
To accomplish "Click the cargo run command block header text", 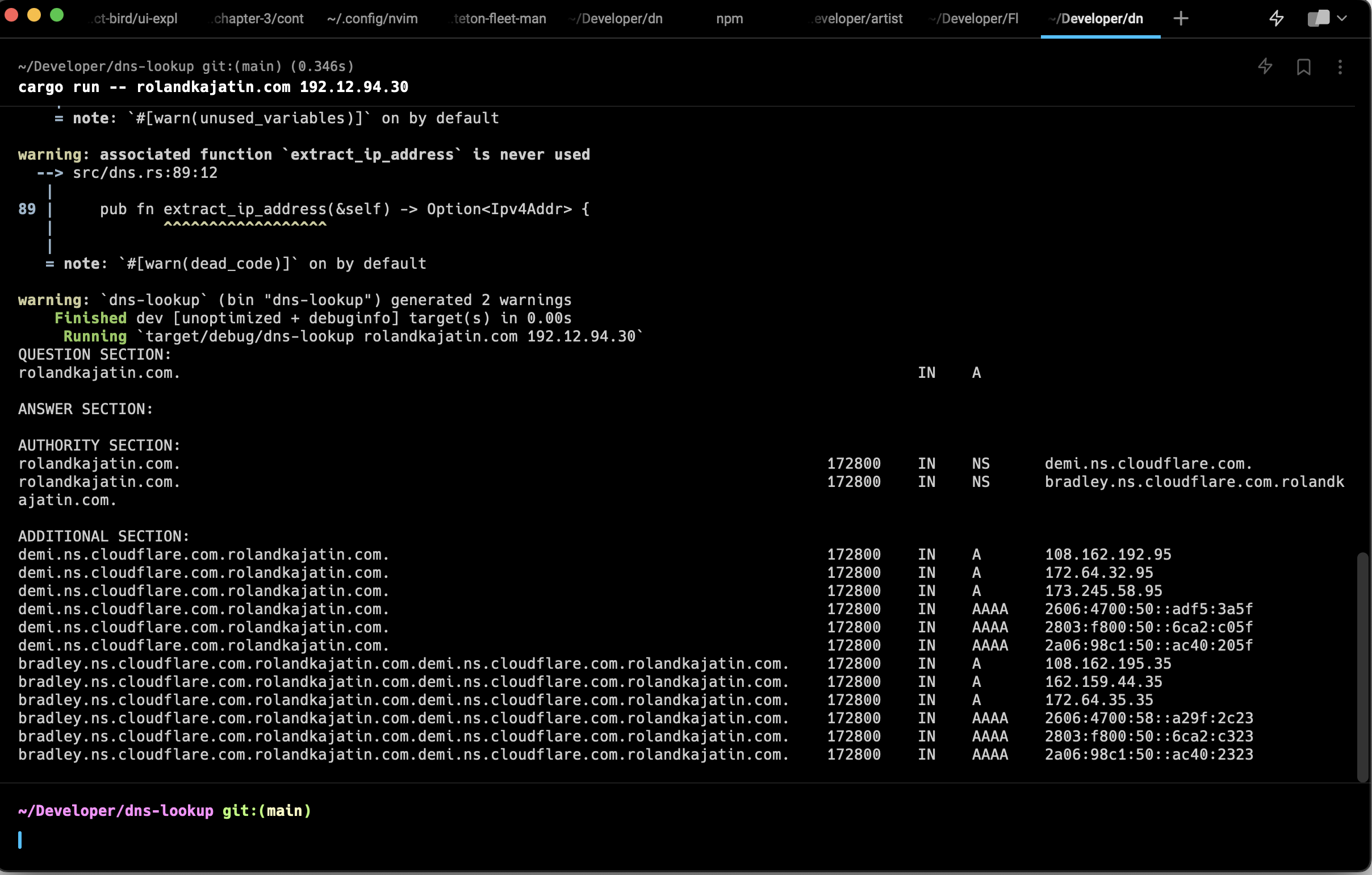I will coord(213,86).
